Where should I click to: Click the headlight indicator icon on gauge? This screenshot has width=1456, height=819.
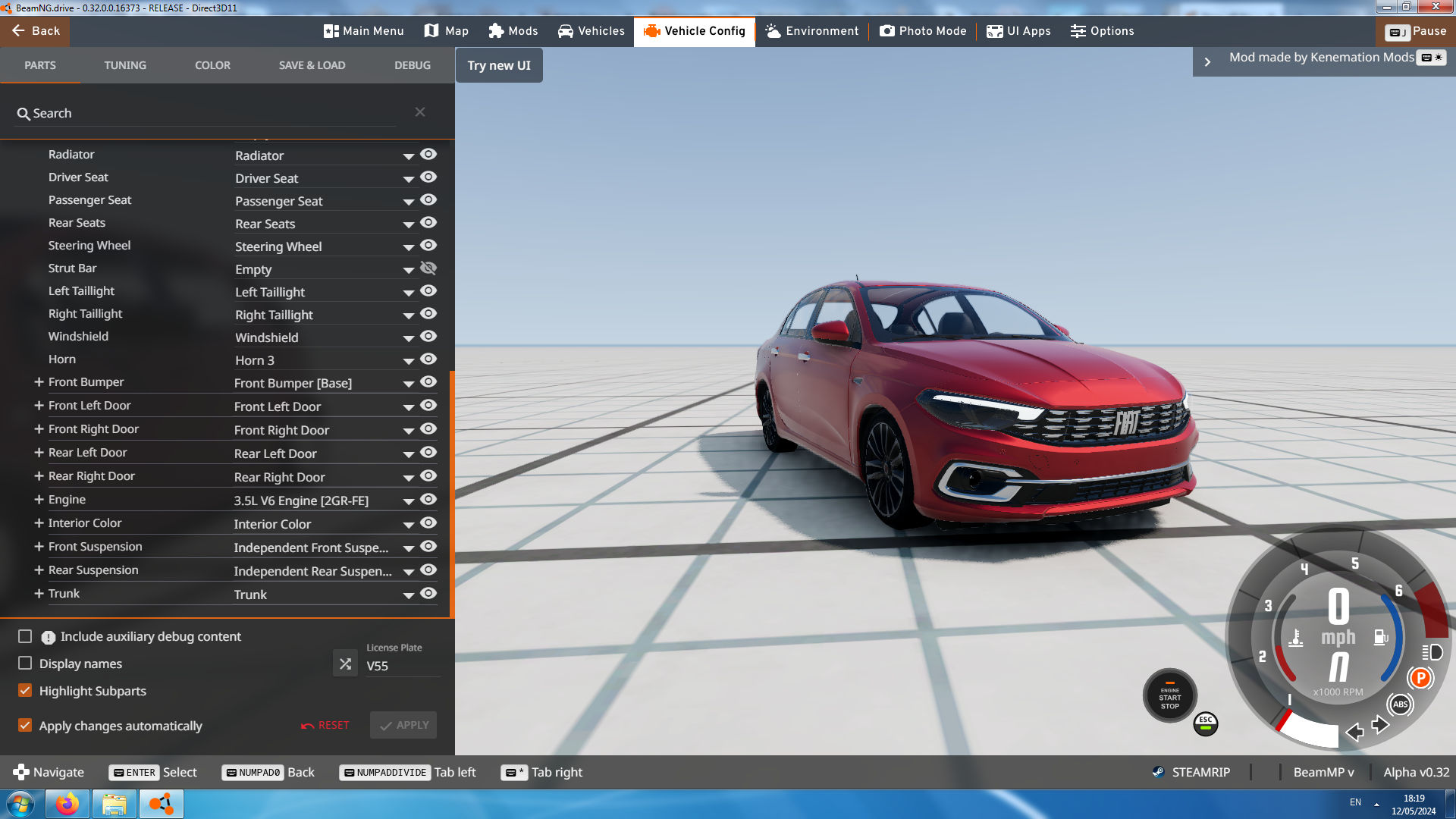click(1432, 652)
